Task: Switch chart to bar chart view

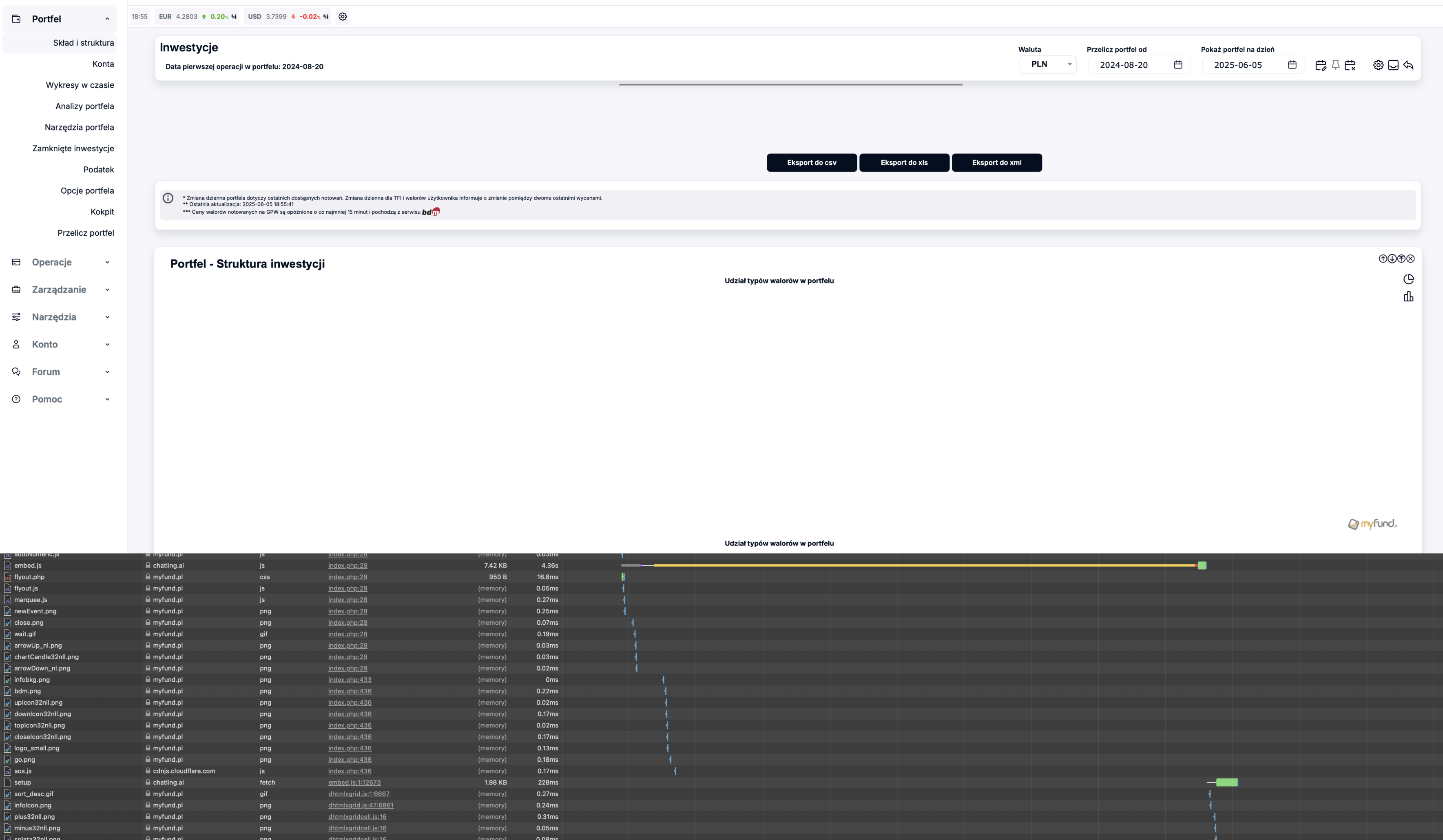Action: [x=1408, y=296]
